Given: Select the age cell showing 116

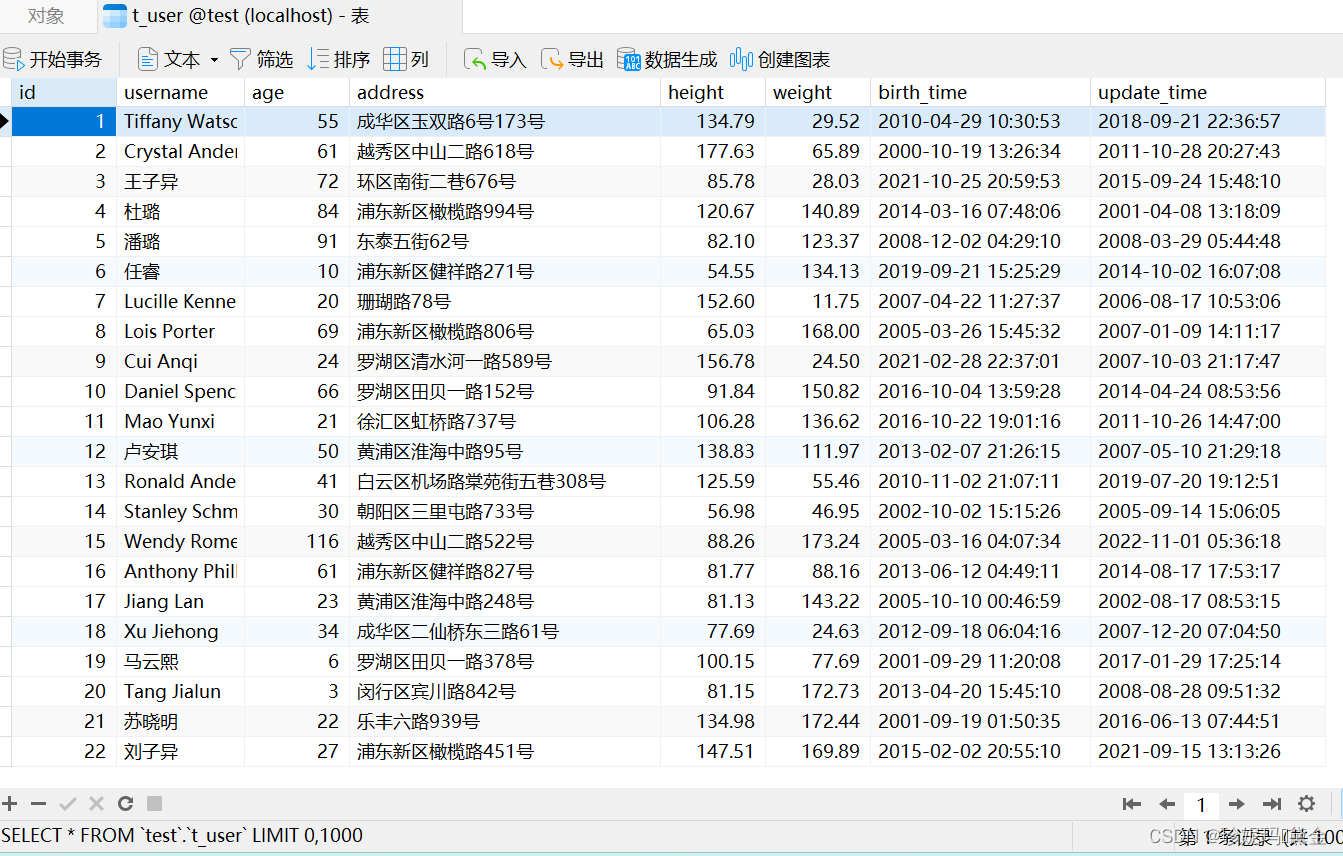Looking at the screenshot, I should click(297, 541).
